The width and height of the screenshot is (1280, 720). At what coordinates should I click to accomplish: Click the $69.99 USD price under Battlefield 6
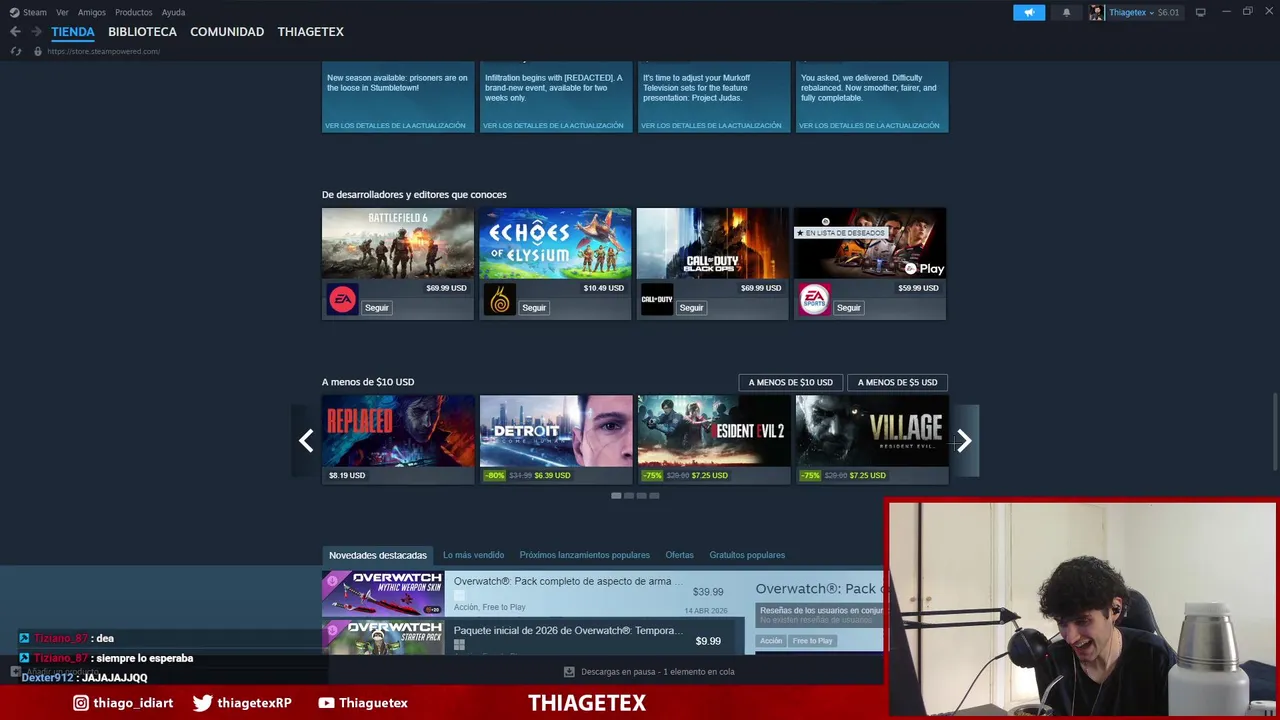pyautogui.click(x=446, y=288)
